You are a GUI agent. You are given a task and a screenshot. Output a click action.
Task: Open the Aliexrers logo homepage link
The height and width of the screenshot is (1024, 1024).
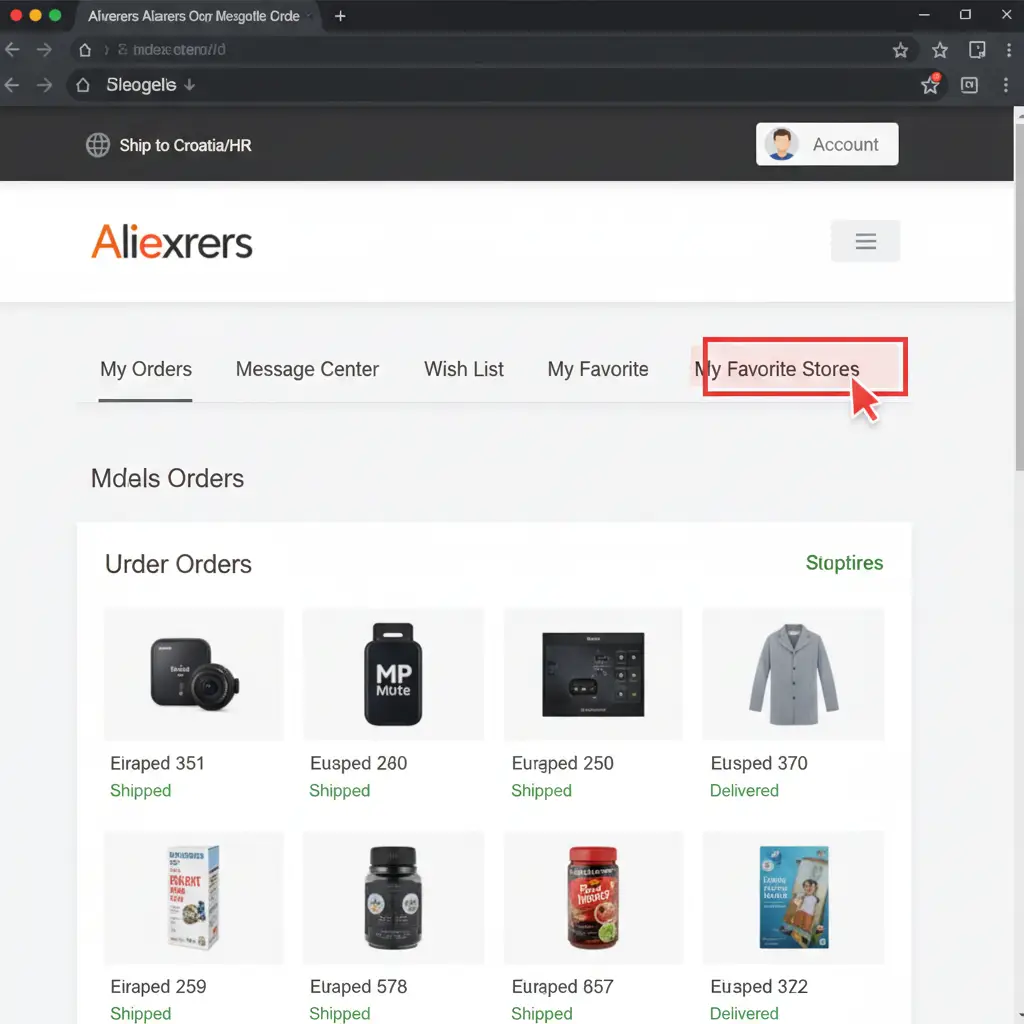(x=172, y=242)
